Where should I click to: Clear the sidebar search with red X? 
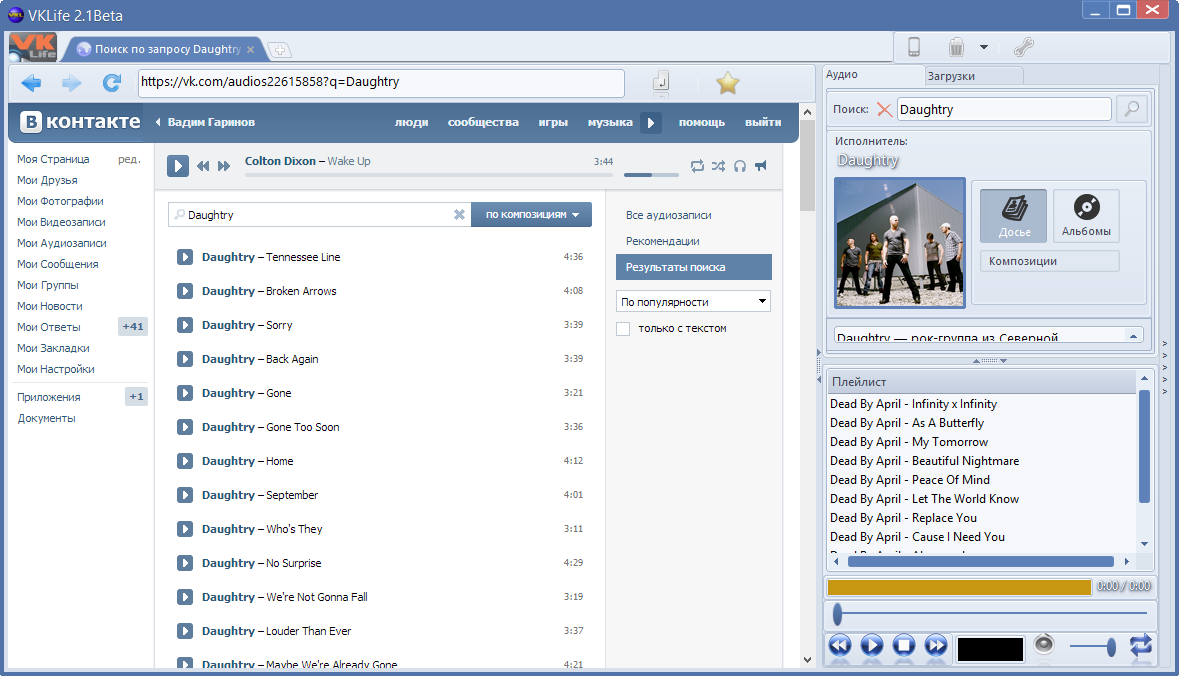[884, 110]
